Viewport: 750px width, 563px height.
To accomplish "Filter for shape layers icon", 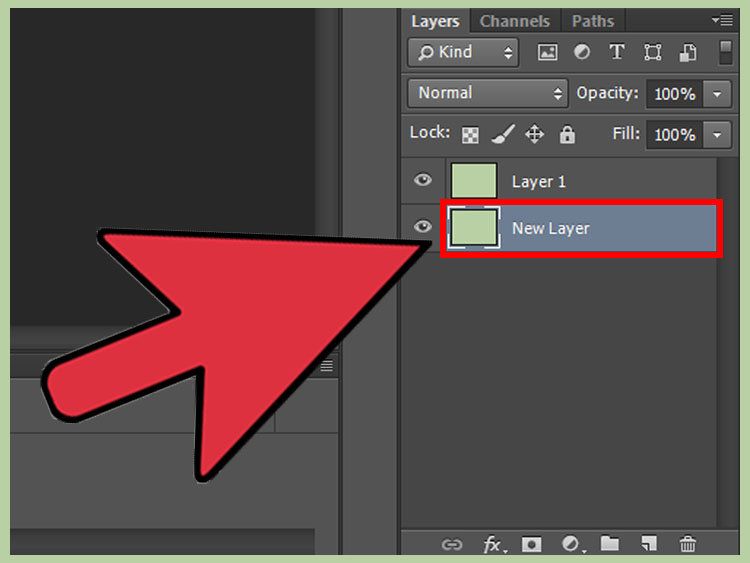I will pyautogui.click(x=652, y=52).
